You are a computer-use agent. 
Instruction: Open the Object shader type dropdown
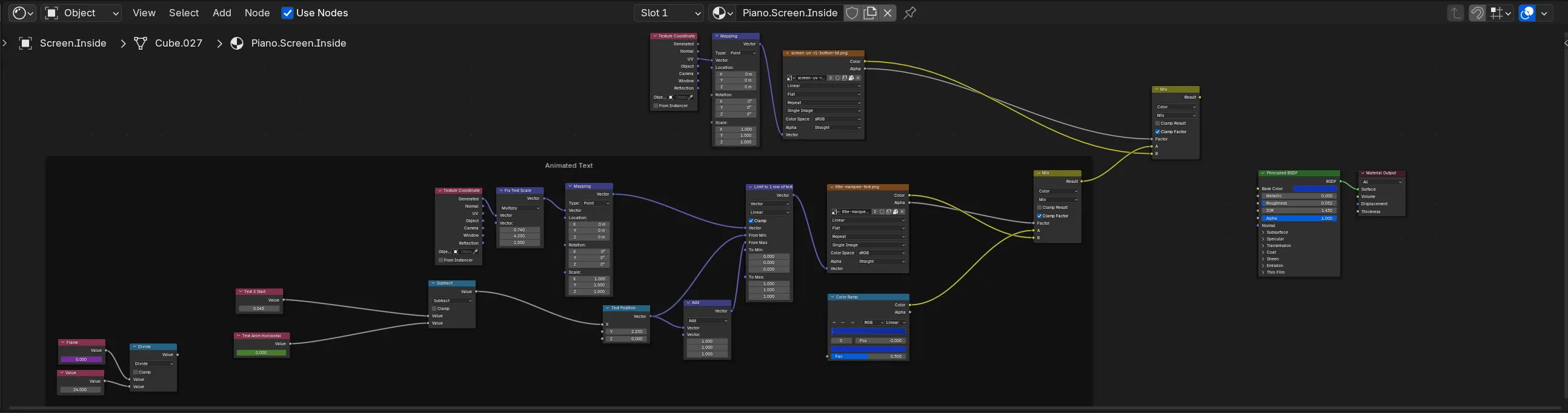coord(82,13)
